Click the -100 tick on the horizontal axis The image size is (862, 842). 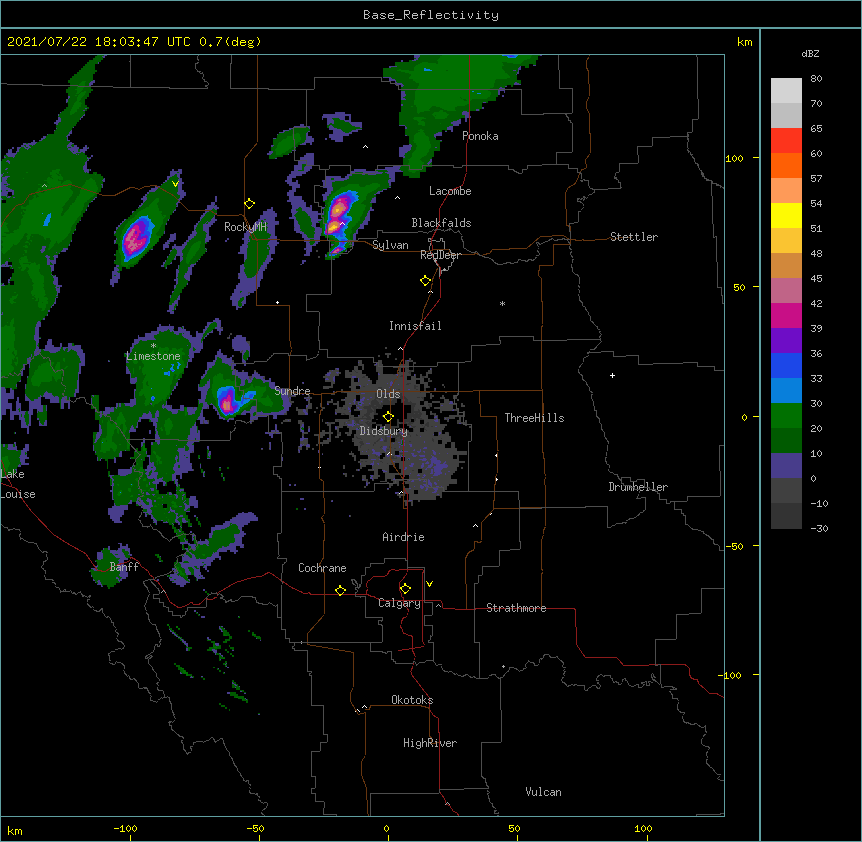125,828
